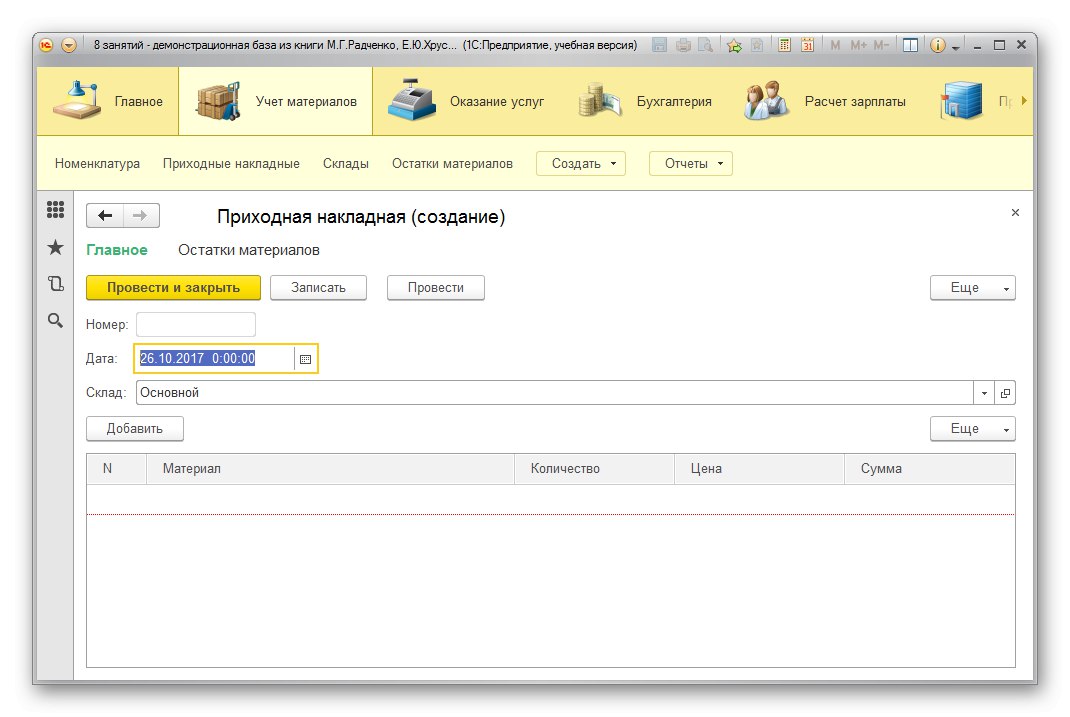Click the Добавить button

pyautogui.click(x=134, y=429)
